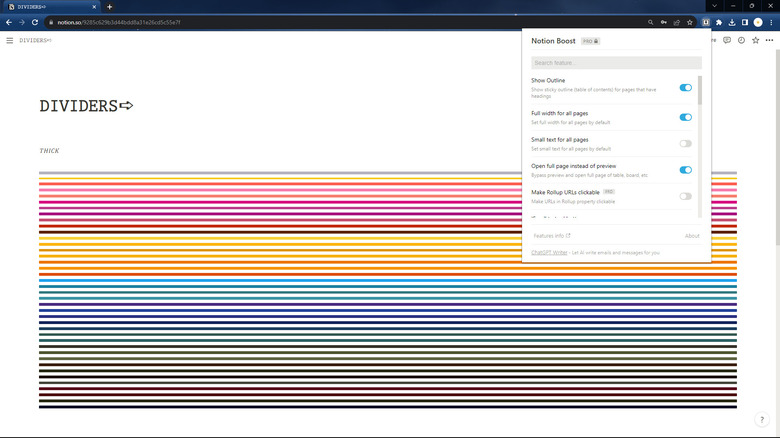Open Chrome downloads icon
Image resolution: width=780 pixels, height=438 pixels.
732,21
